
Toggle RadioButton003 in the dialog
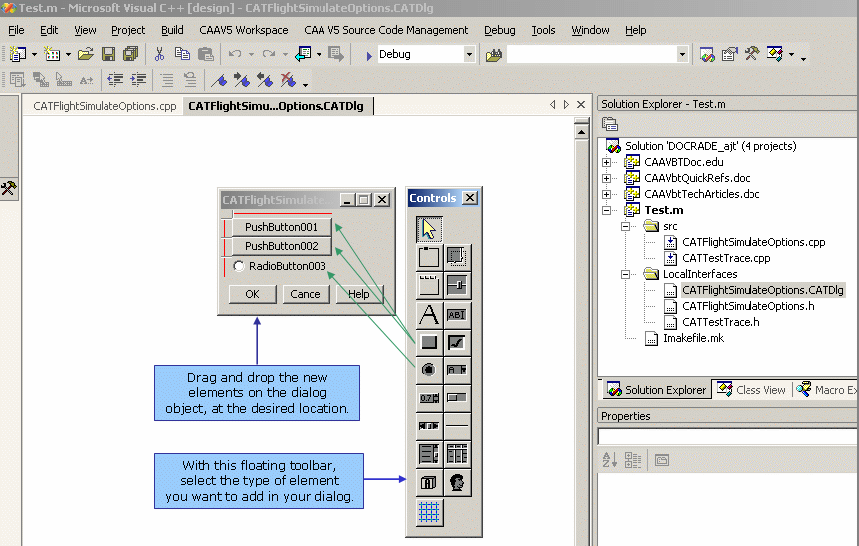click(x=239, y=266)
